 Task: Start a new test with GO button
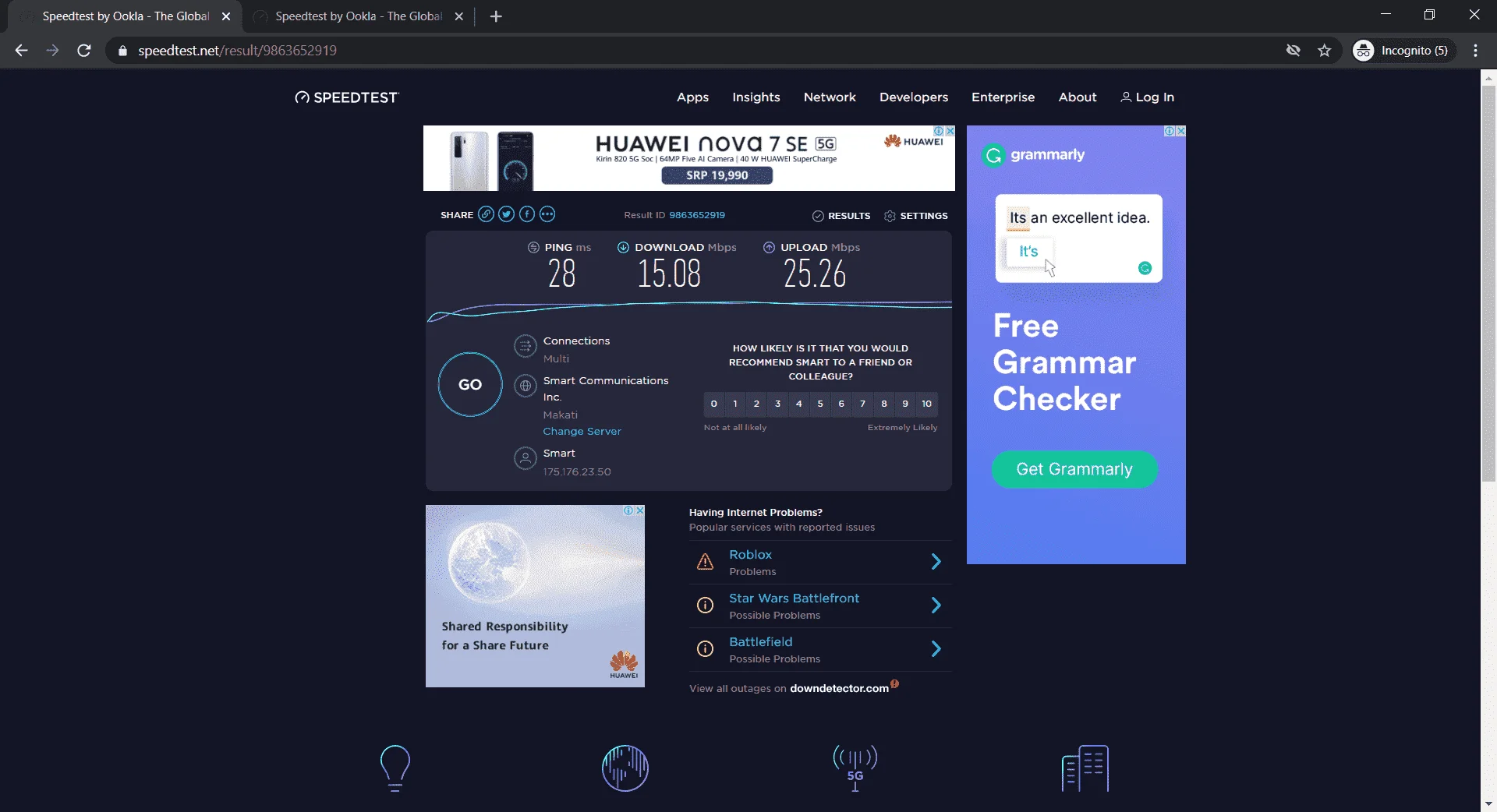click(x=470, y=385)
